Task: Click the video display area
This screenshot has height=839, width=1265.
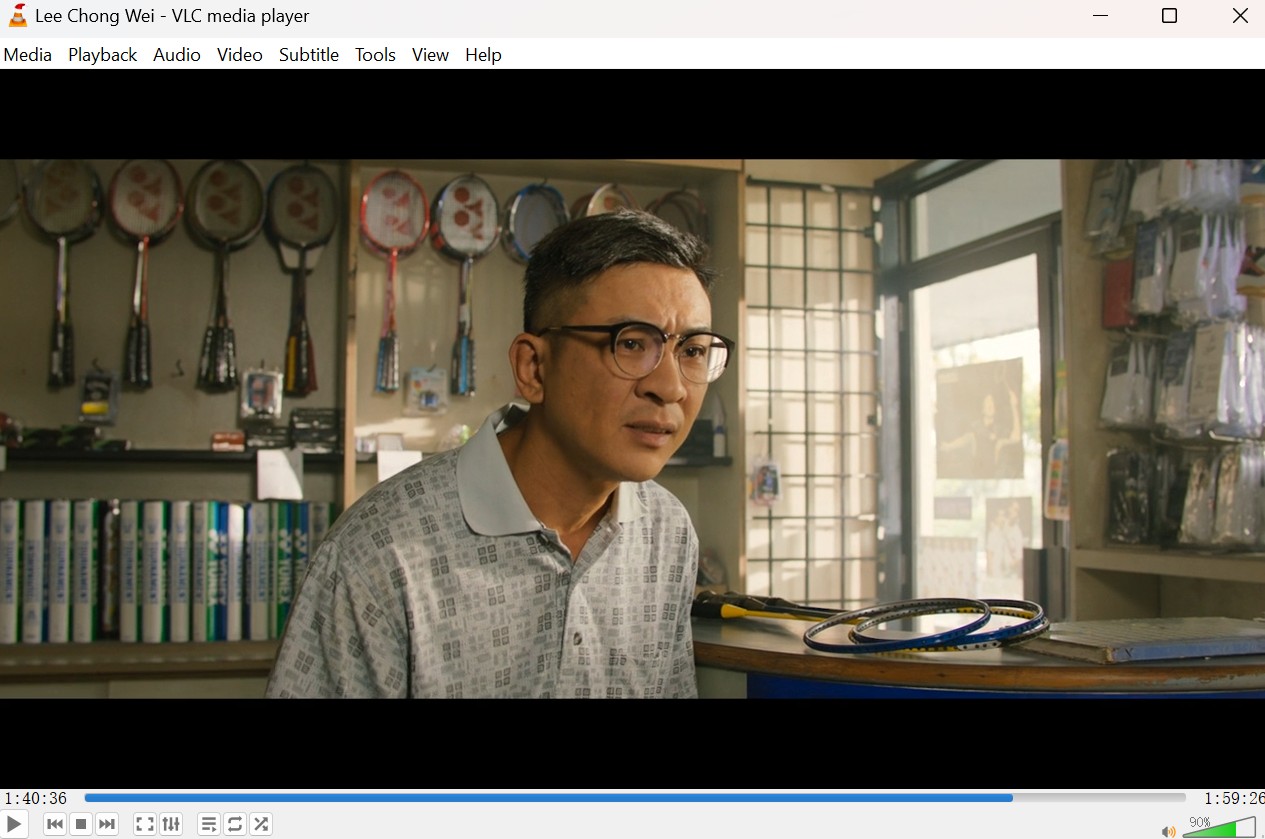Action: click(632, 429)
